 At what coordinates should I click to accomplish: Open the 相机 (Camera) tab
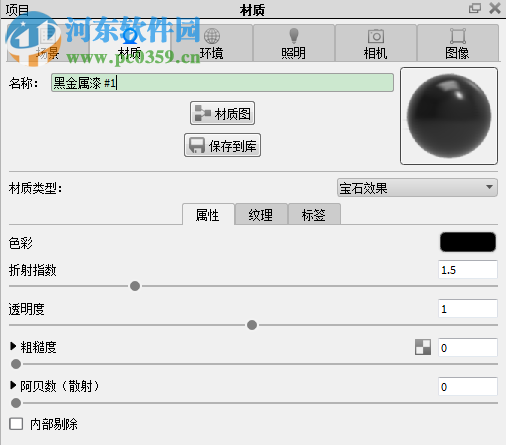point(376,43)
